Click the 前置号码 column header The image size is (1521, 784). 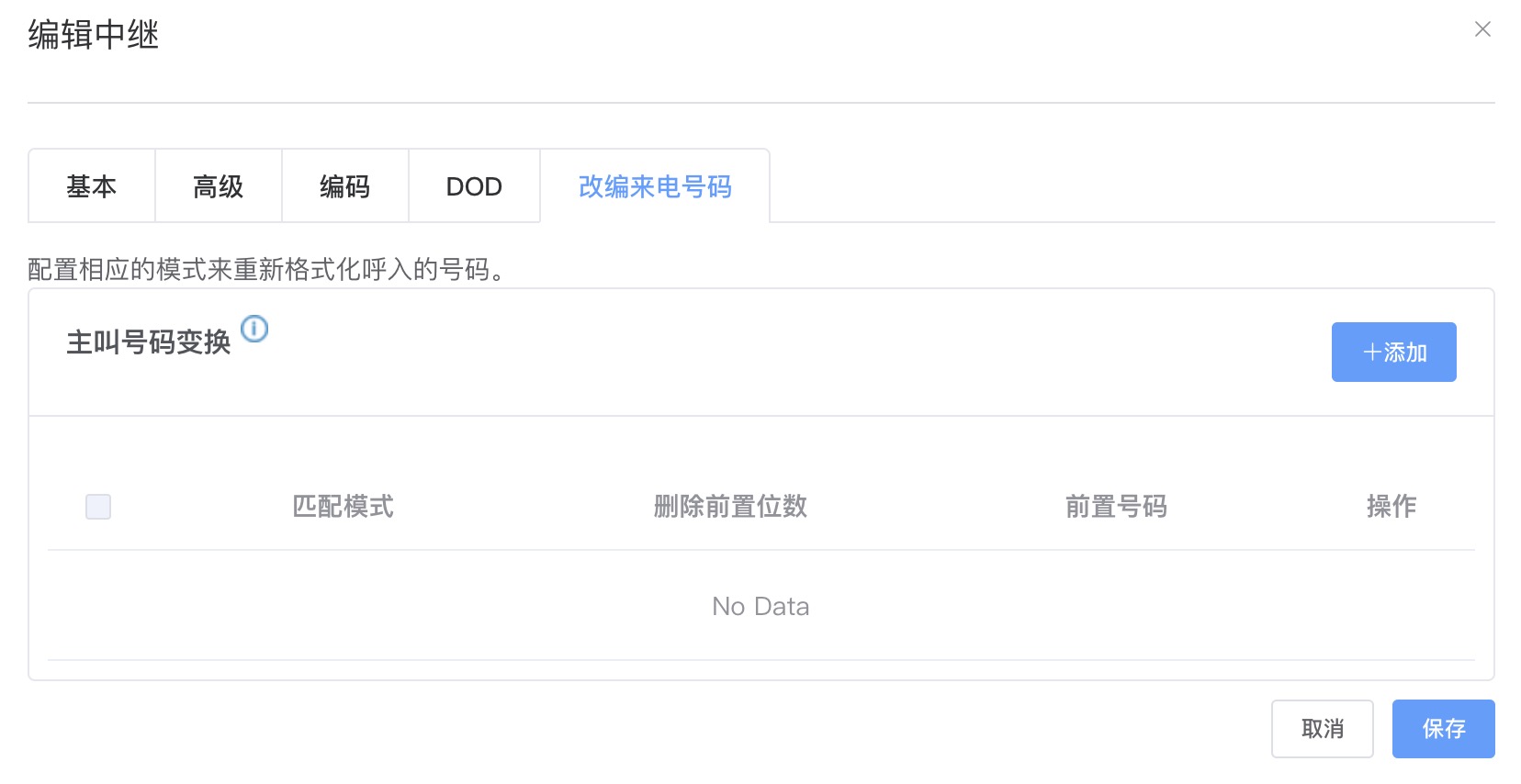click(x=1116, y=506)
